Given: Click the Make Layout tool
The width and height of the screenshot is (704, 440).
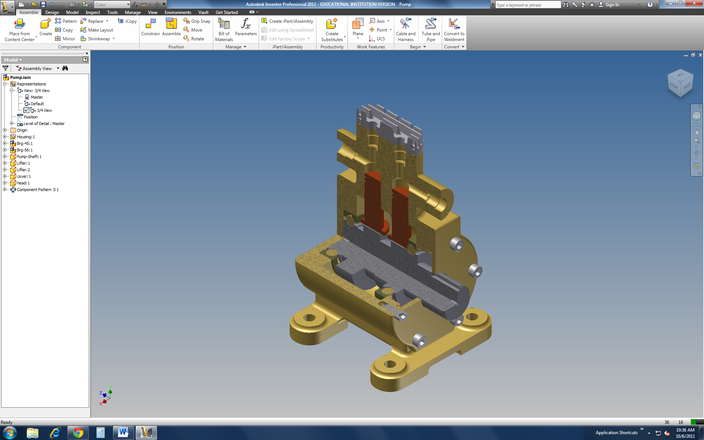Looking at the screenshot, I should [x=97, y=30].
